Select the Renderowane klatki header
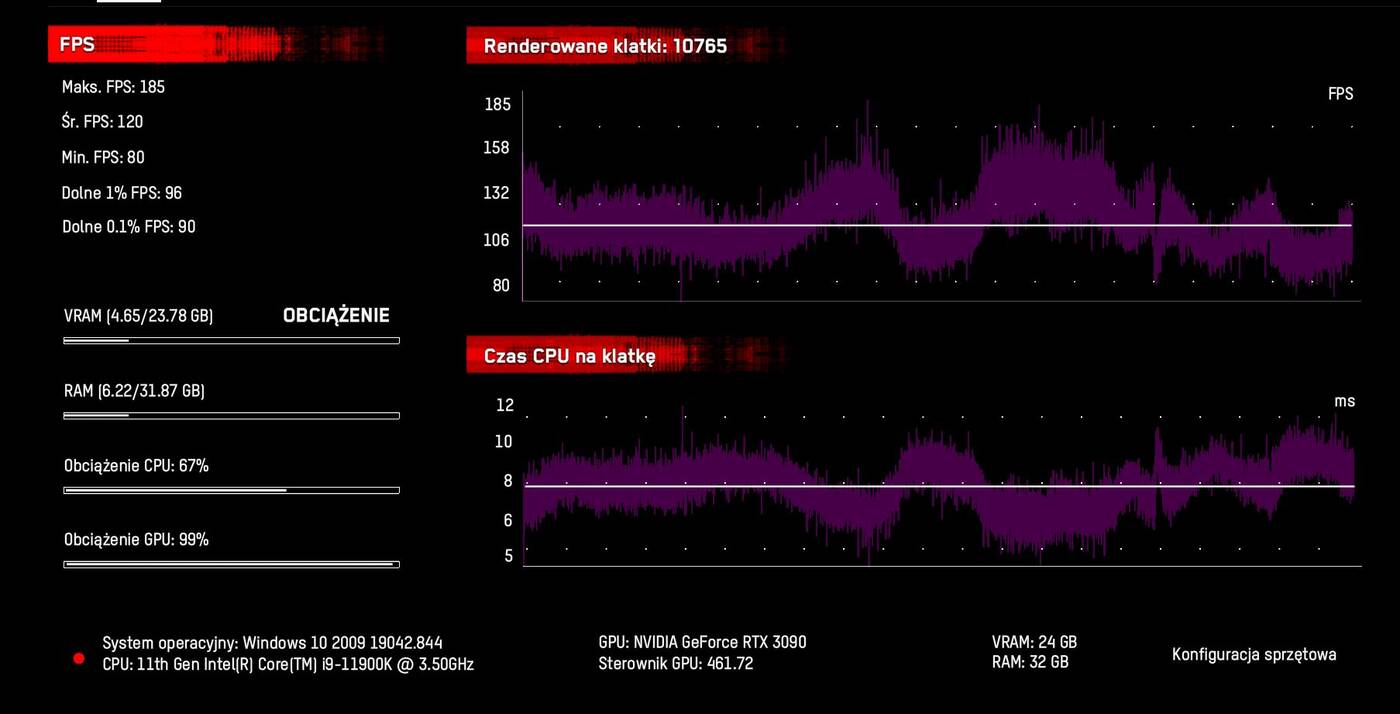Image resolution: width=1400 pixels, height=714 pixels. click(x=605, y=46)
